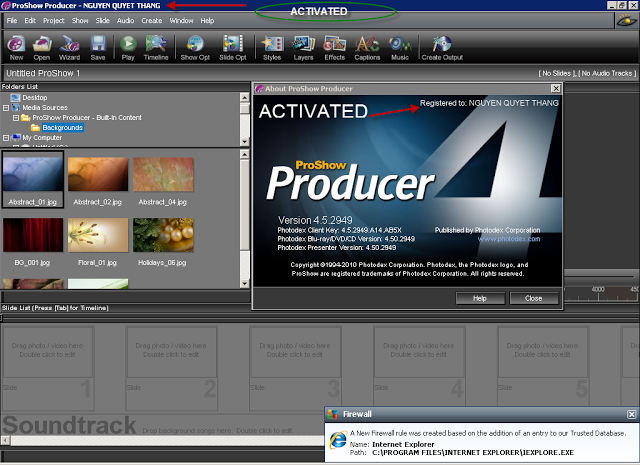The height and width of the screenshot is (465, 640).
Task: Select the Backgrounds folder
Action: (x=62, y=127)
